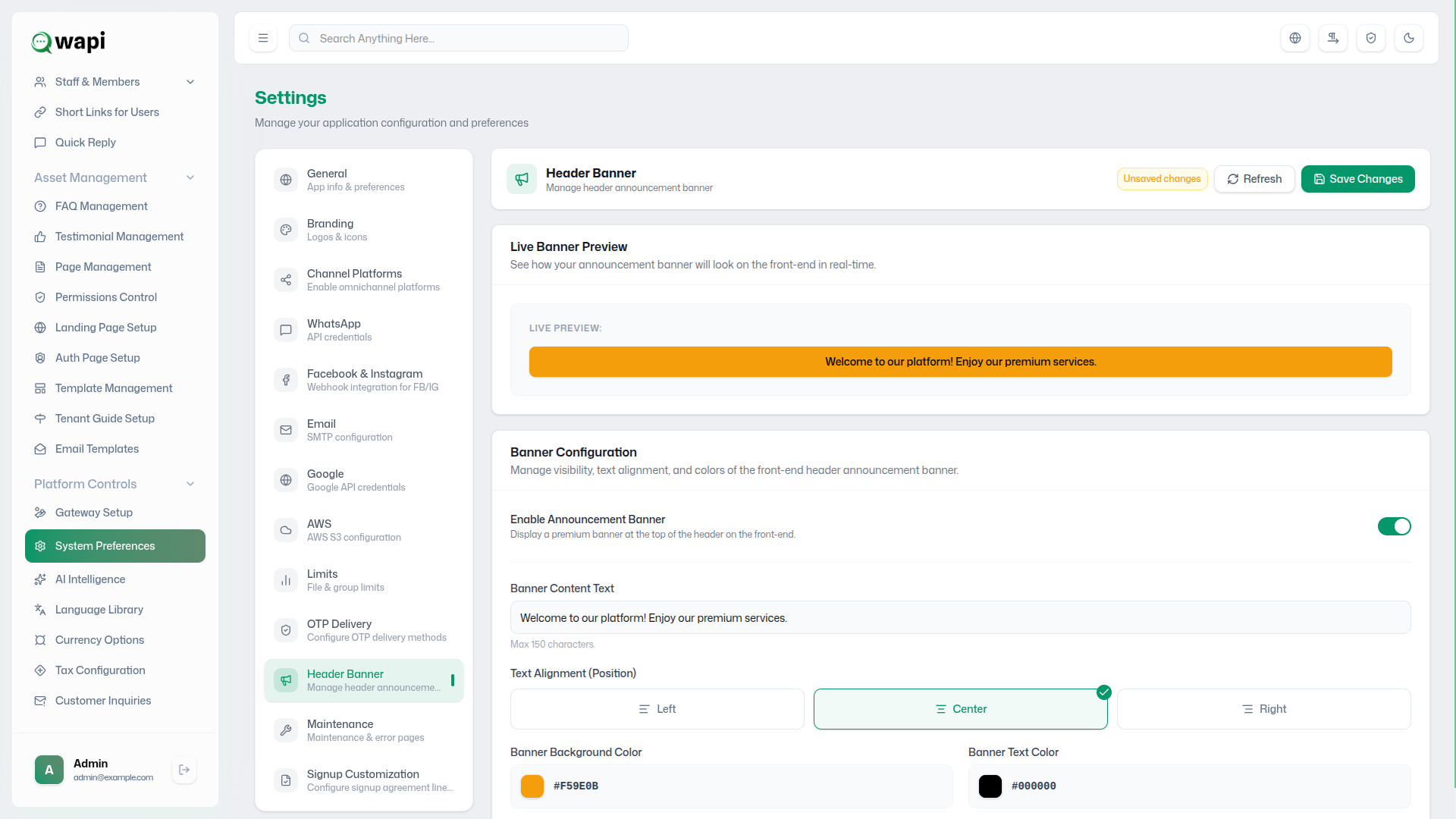Click the Save Changes button
Image resolution: width=1456 pixels, height=819 pixels.
1357,179
